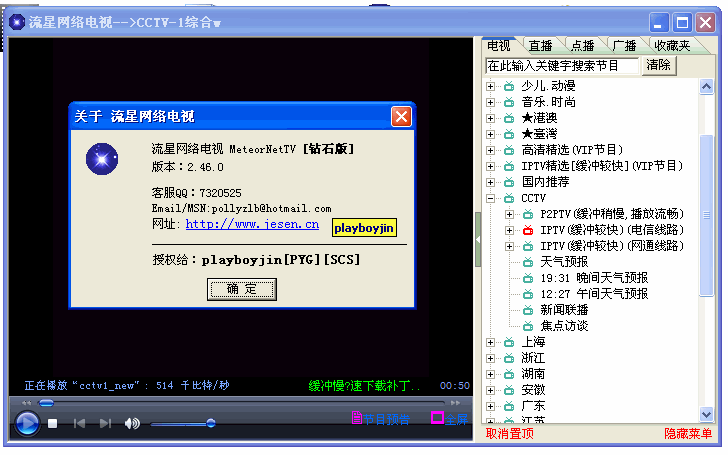
Task: Open the 收藏夹 favorites tab
Action: [x=672, y=46]
